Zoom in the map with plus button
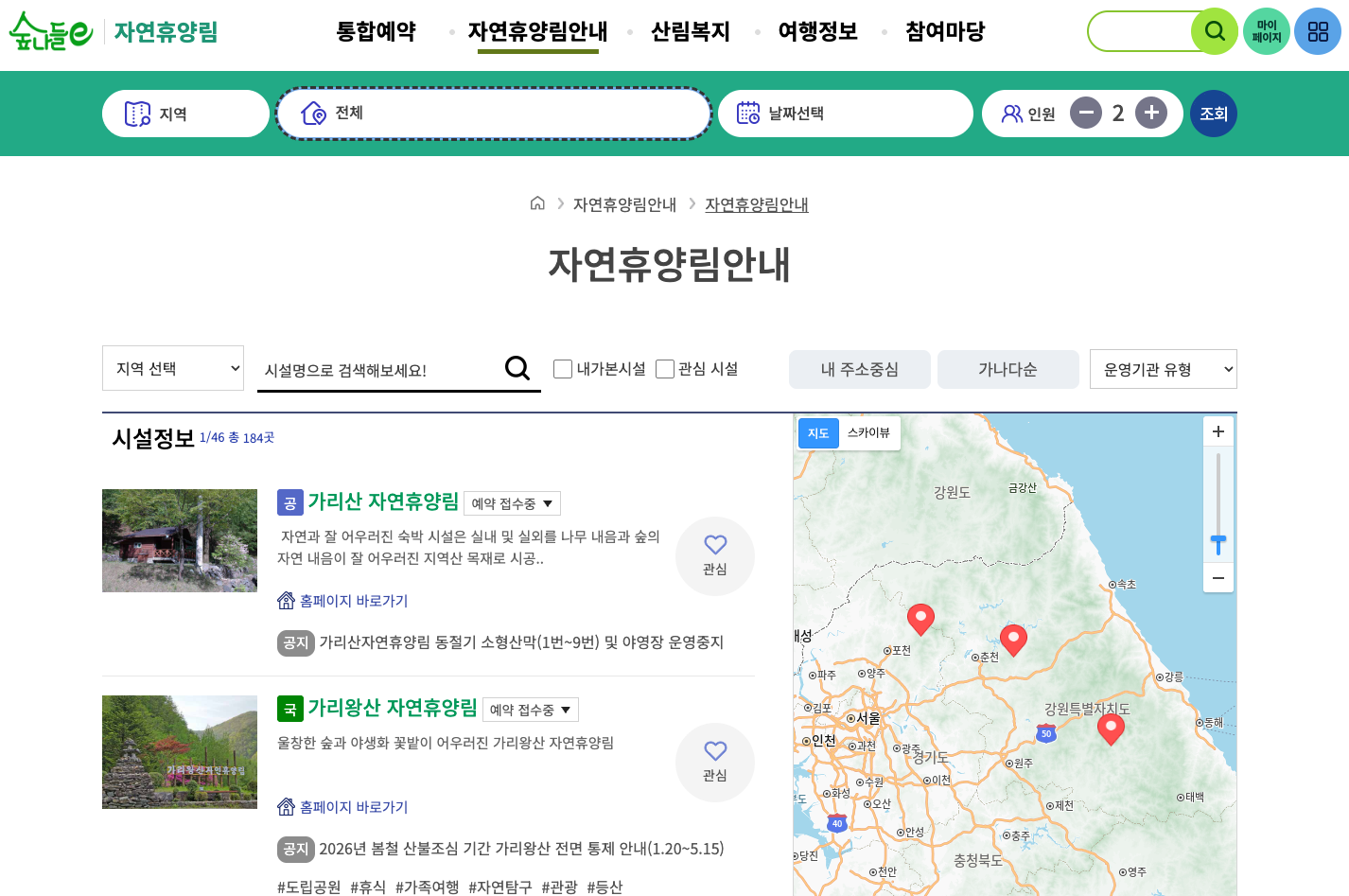The width and height of the screenshot is (1349, 896). click(x=1218, y=431)
